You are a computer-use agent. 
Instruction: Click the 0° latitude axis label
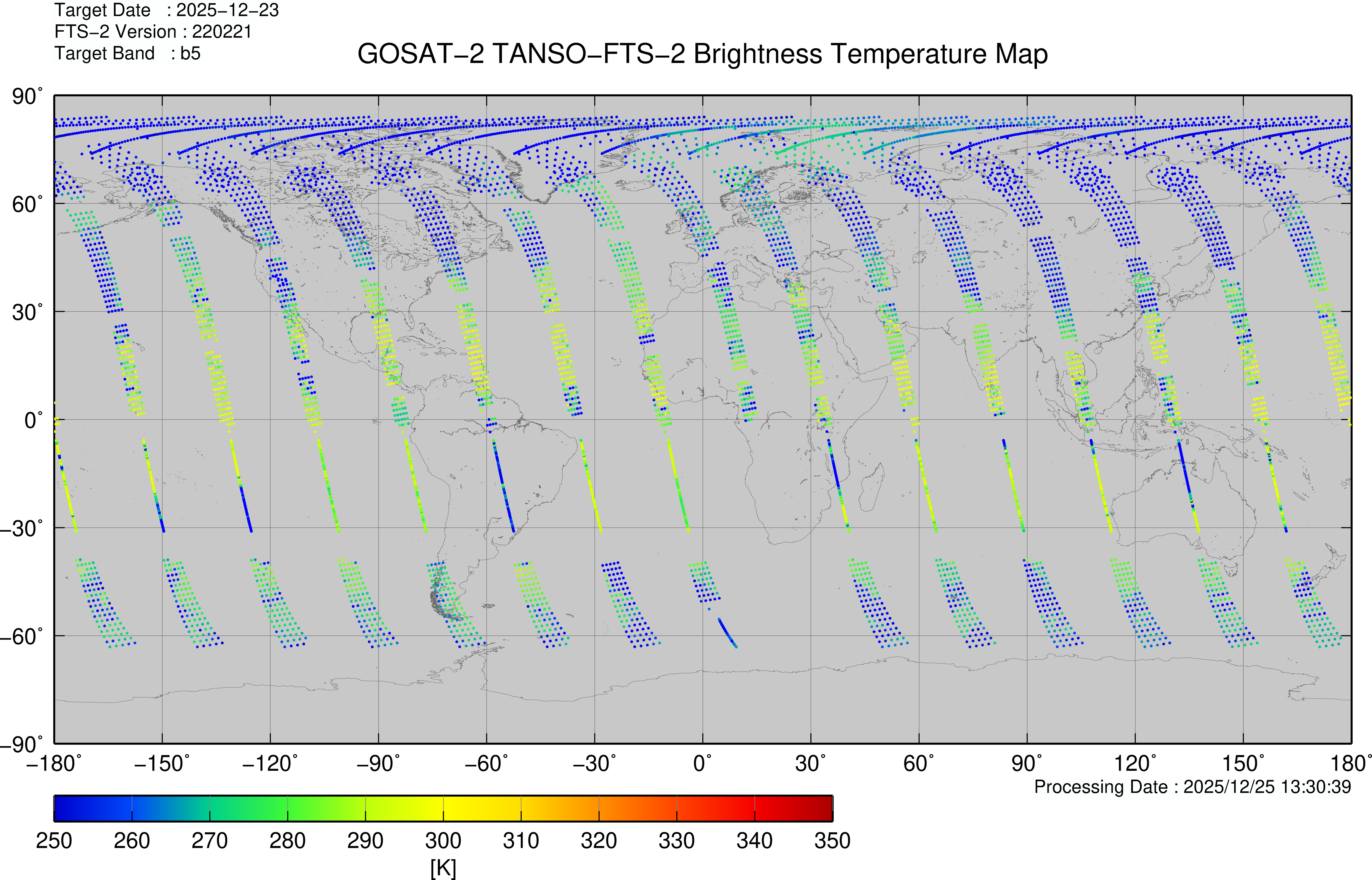(x=33, y=420)
